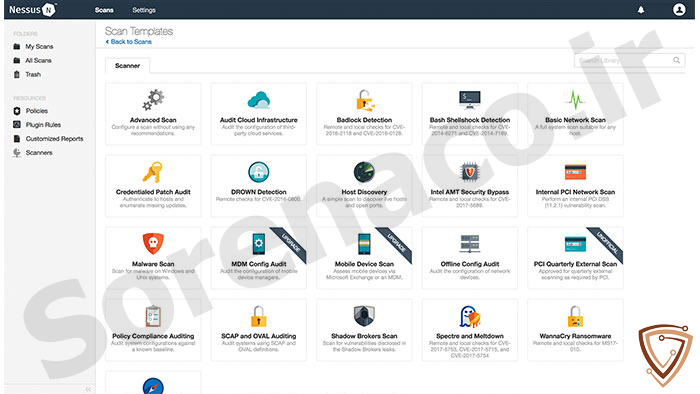Click the Credentialed Patch Audit keys icon

point(153,172)
